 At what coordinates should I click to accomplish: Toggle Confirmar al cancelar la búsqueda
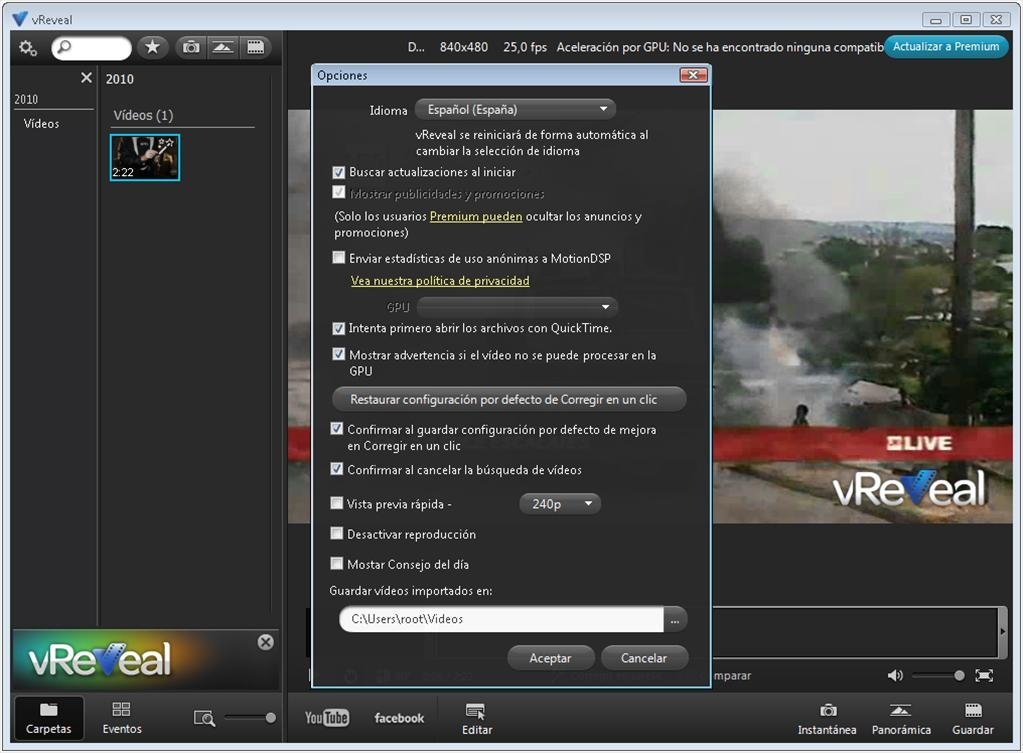pos(337,469)
